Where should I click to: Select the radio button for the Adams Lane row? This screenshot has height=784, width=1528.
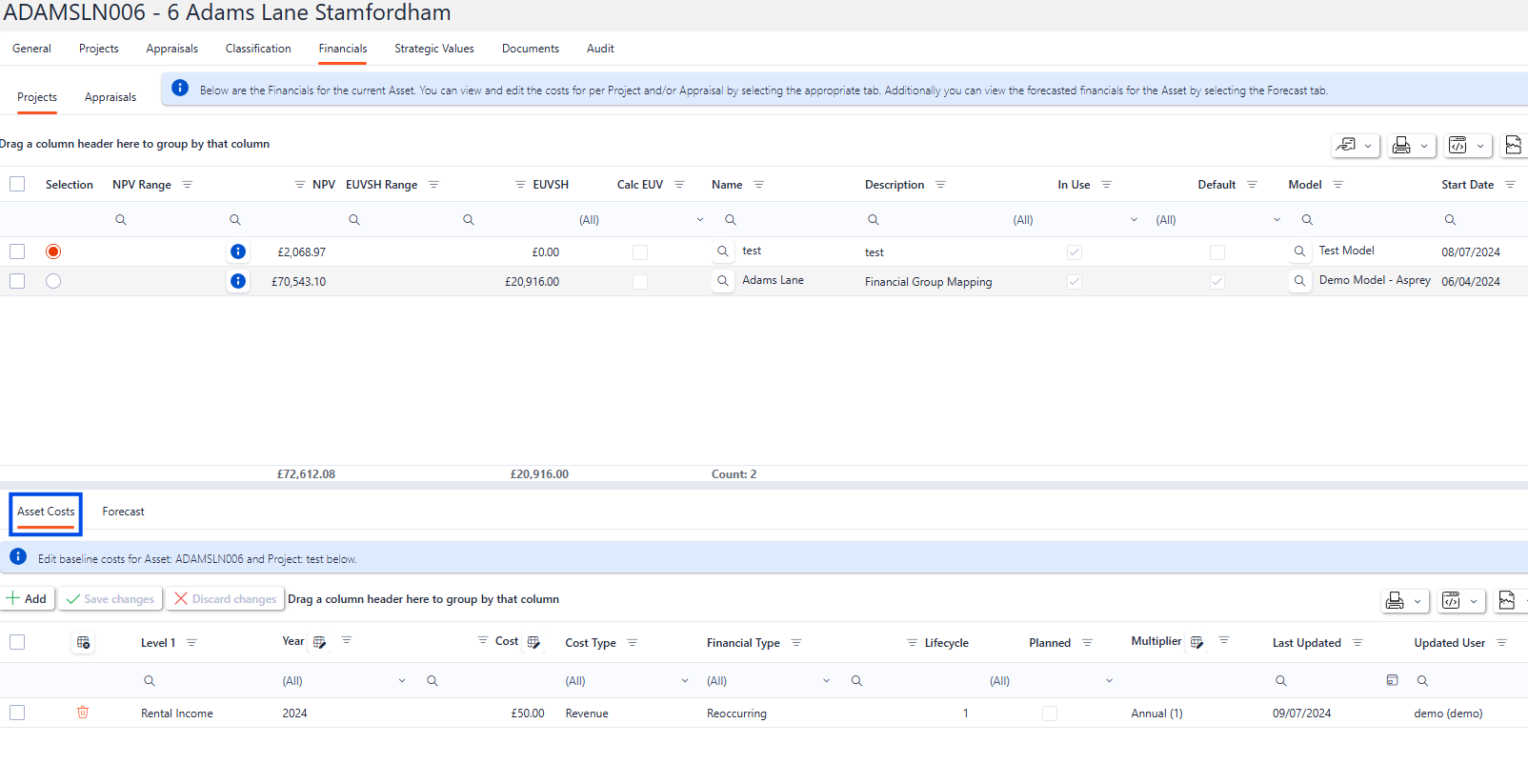(53, 281)
